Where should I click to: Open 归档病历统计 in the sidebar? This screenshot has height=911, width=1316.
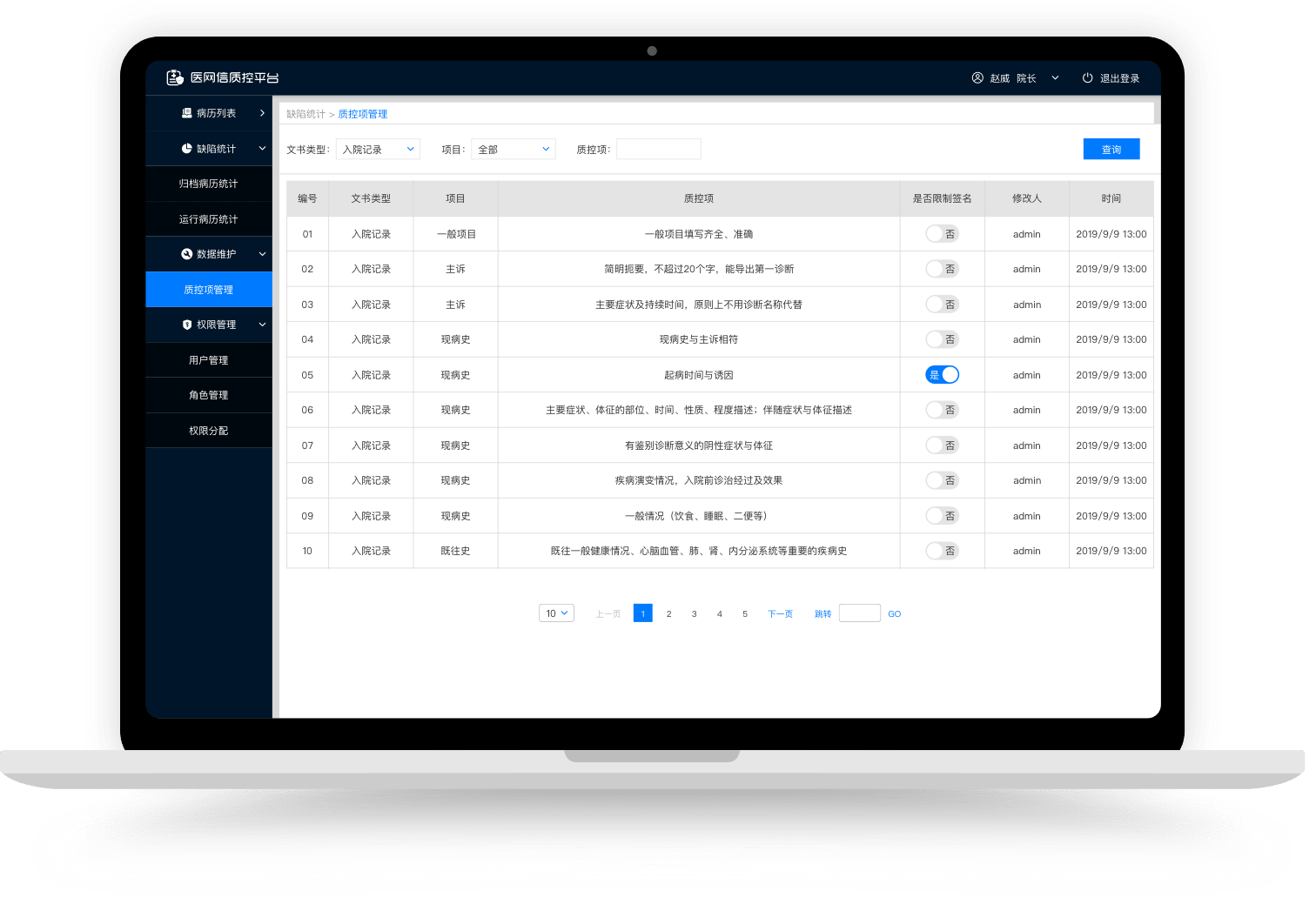click(x=209, y=184)
